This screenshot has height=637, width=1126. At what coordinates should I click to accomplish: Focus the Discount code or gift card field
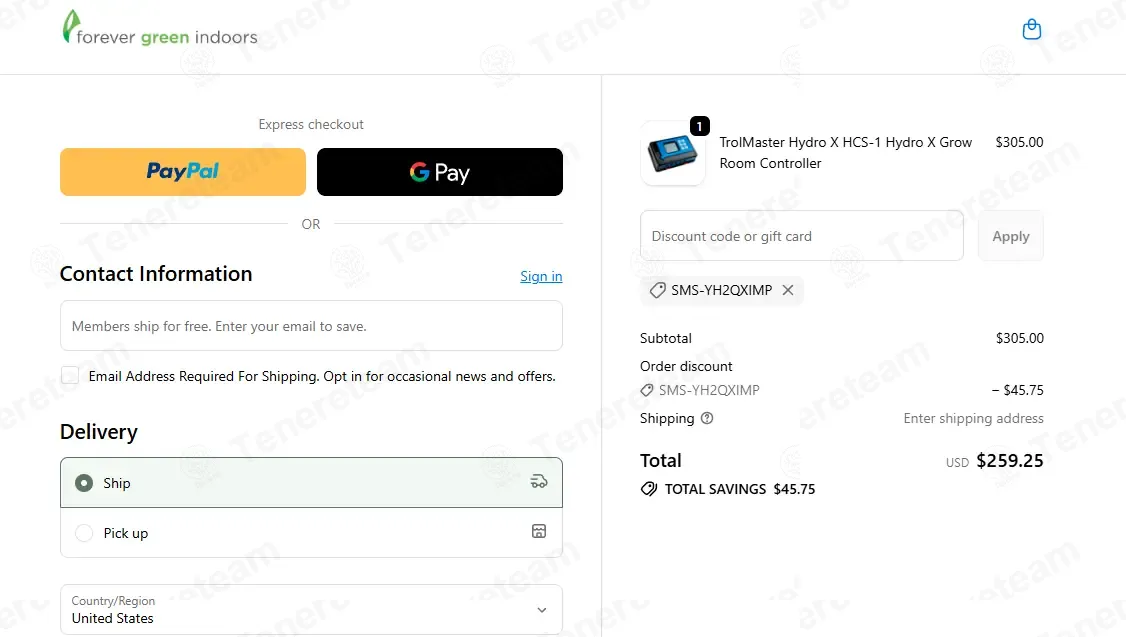point(801,236)
